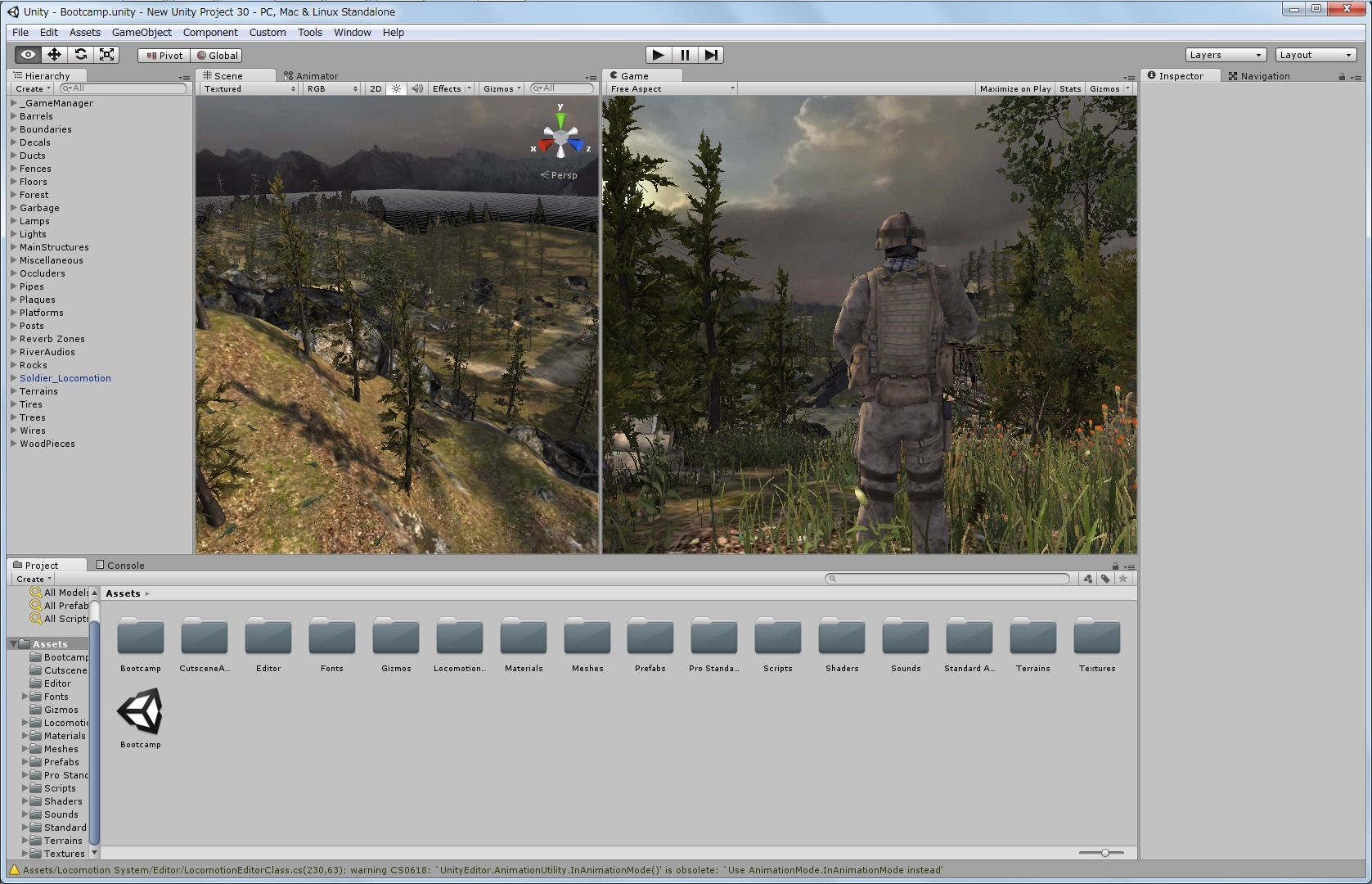Open the GameObject menu
This screenshot has width=1372, height=884.
coord(142,33)
